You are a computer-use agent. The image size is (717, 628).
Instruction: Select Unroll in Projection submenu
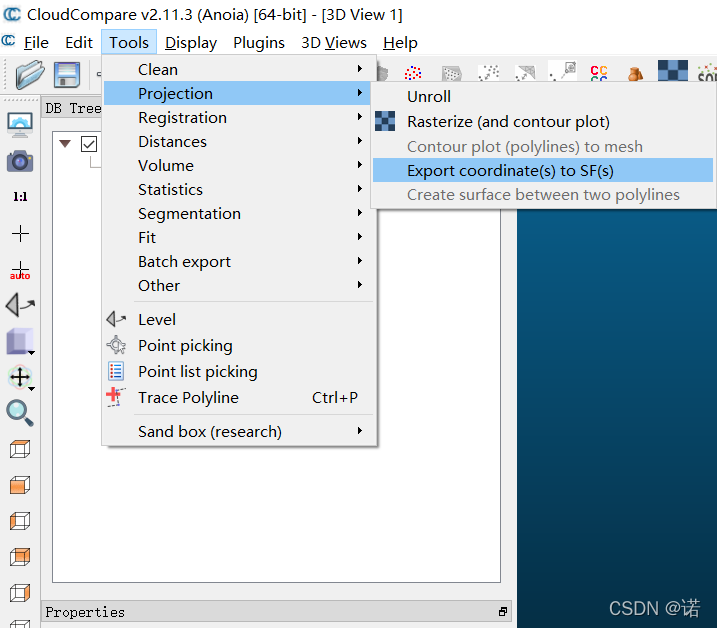[x=543, y=97]
